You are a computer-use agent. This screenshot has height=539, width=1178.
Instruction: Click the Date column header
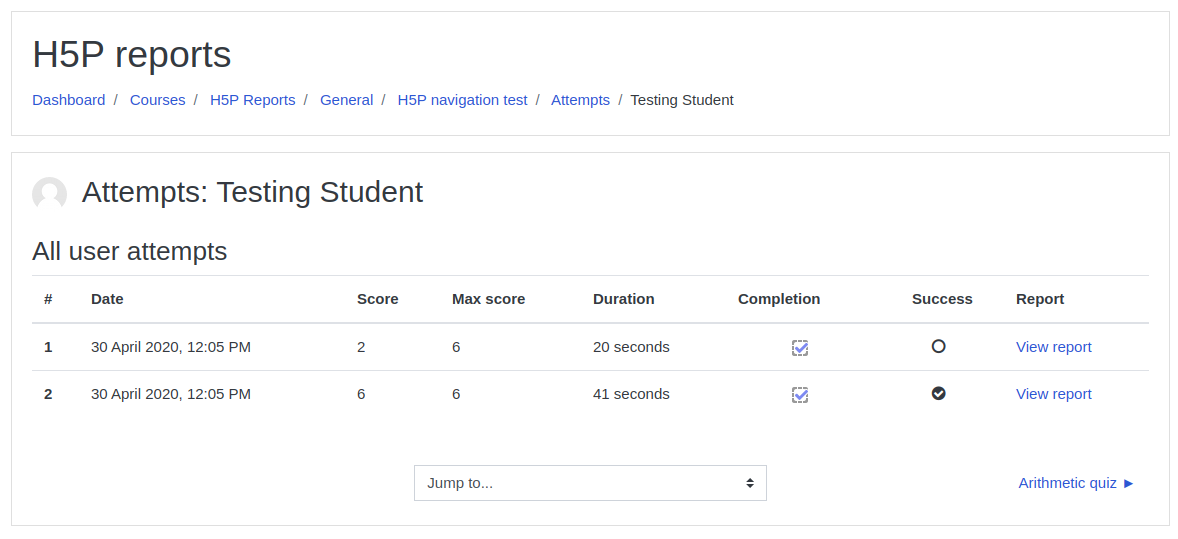(107, 299)
